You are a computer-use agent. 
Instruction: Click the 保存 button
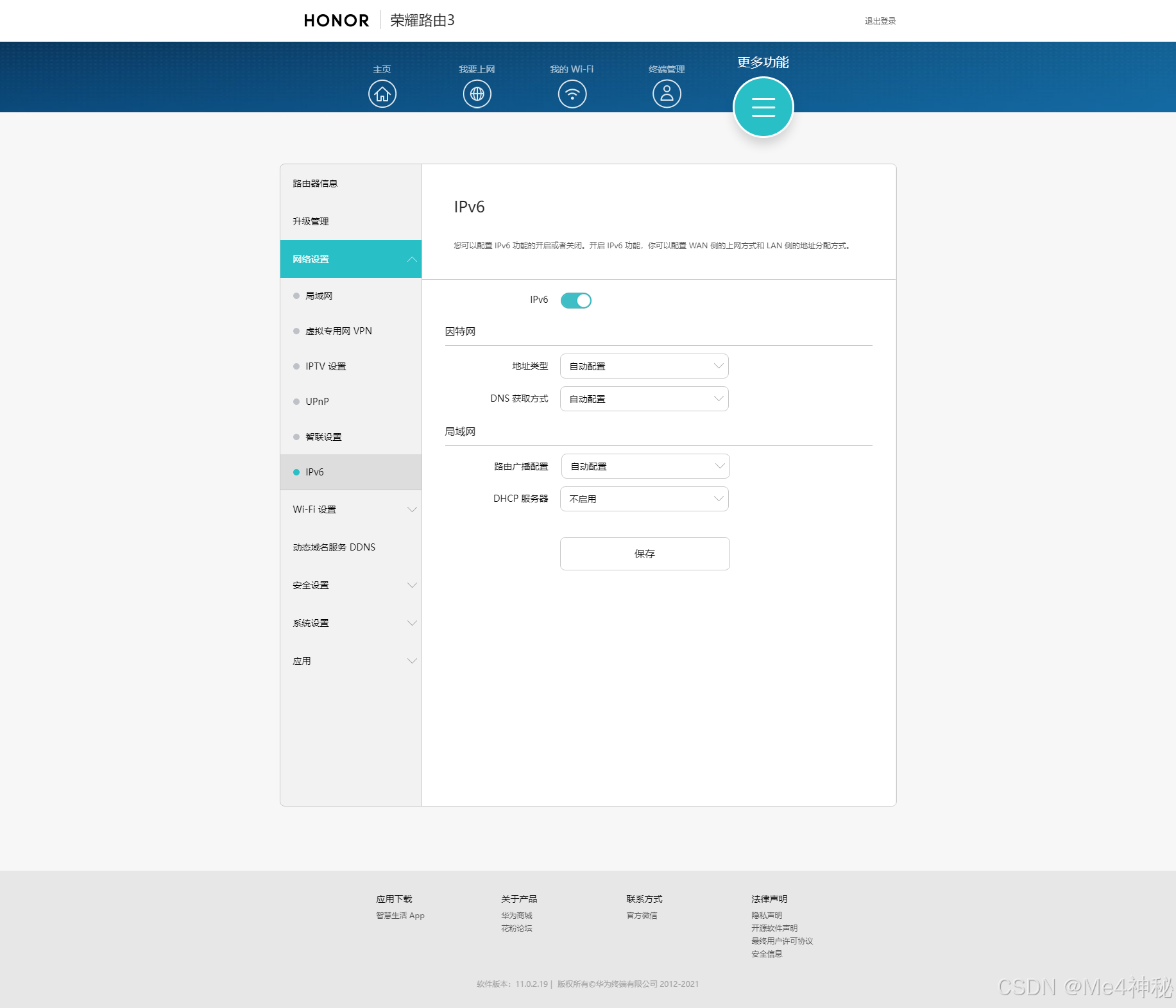point(645,554)
